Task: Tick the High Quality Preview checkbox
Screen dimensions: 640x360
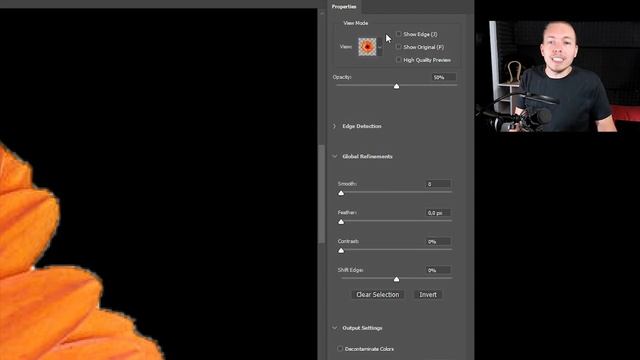Action: click(x=399, y=60)
